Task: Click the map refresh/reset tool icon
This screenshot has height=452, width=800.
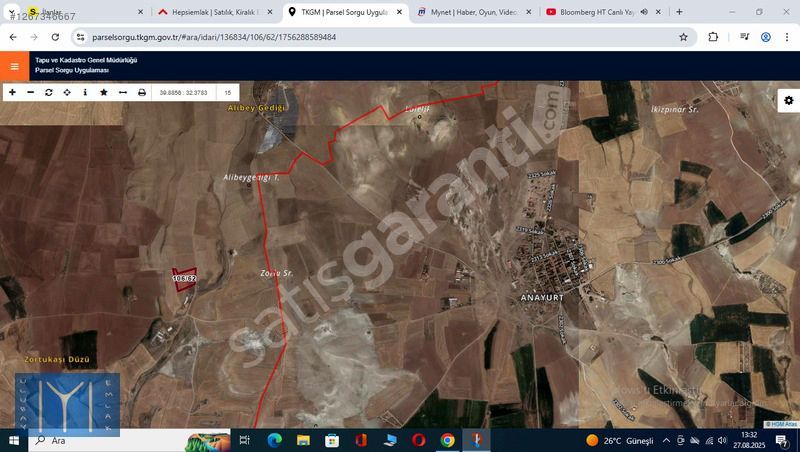Action: (48, 92)
